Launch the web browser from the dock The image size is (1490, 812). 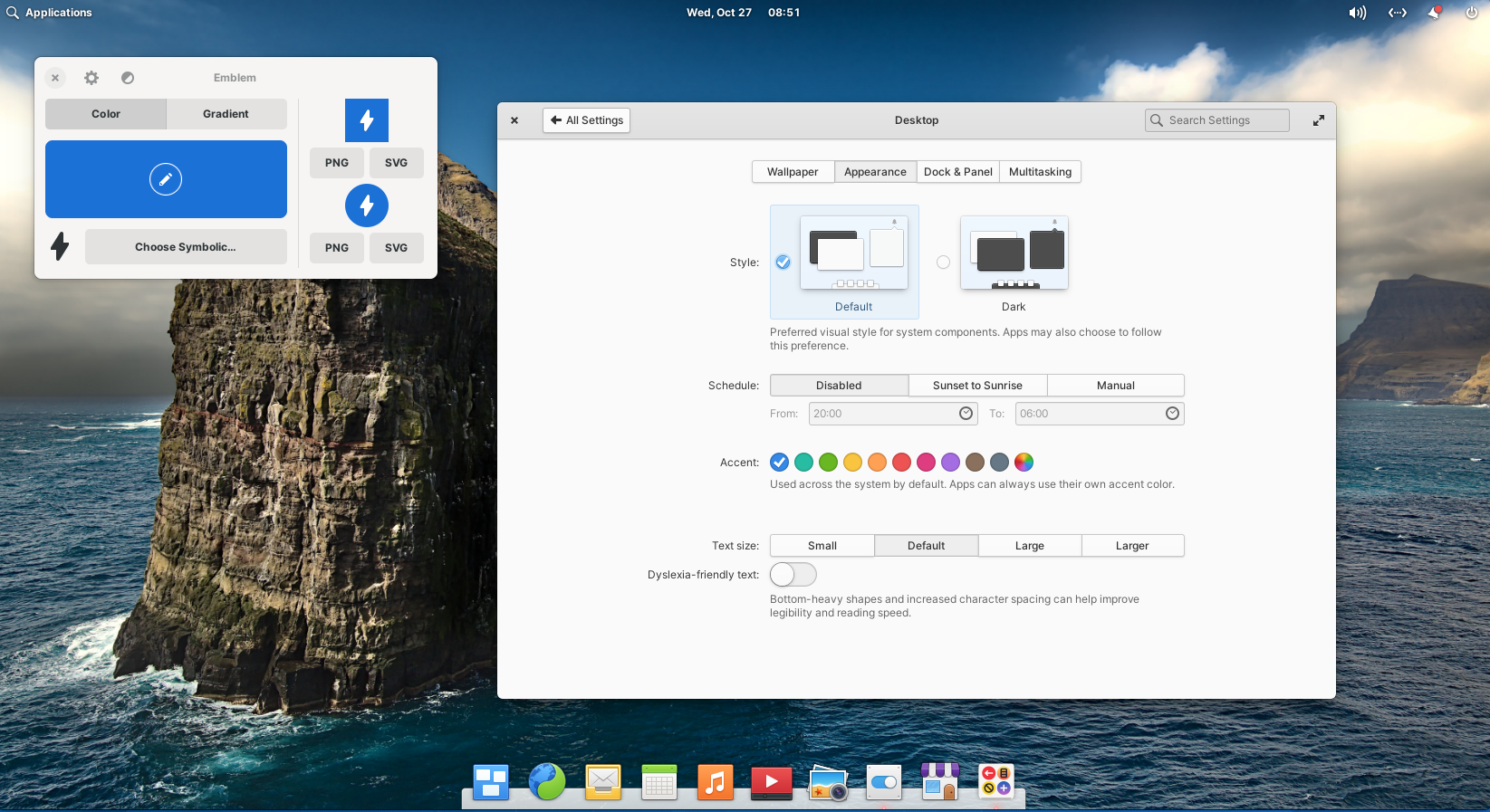tap(547, 782)
